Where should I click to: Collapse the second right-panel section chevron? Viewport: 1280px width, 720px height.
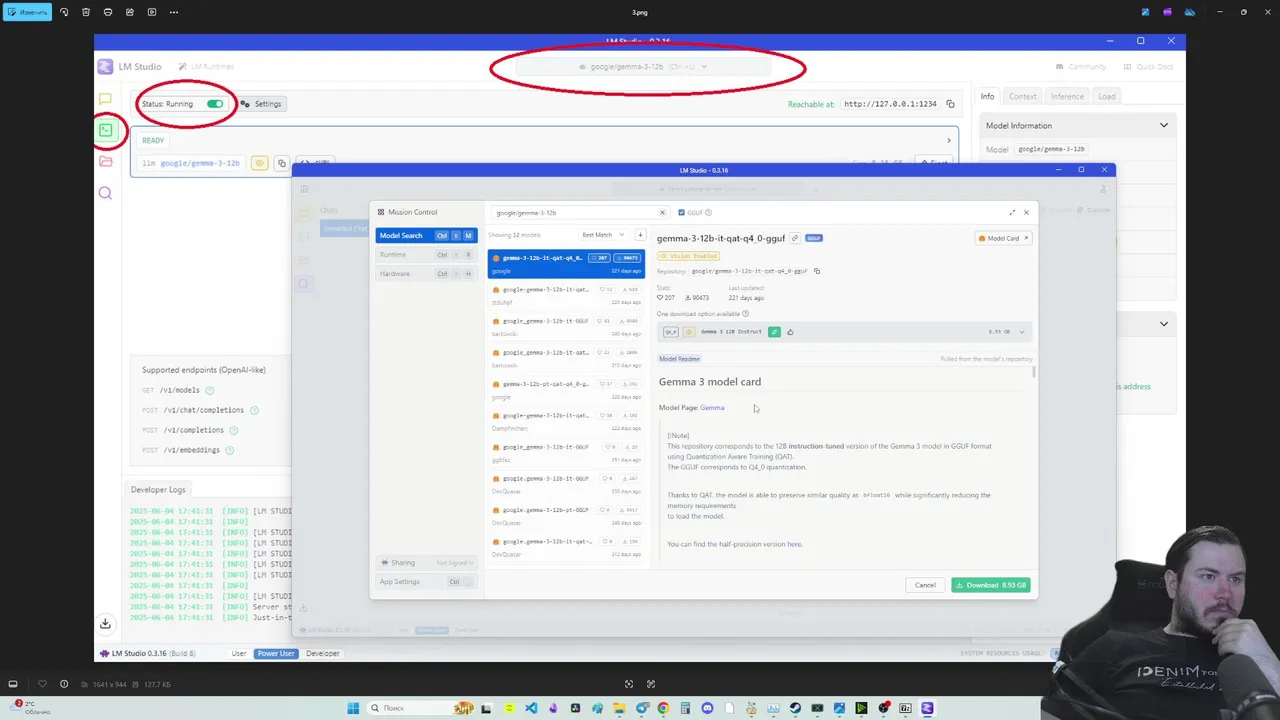click(x=1163, y=324)
